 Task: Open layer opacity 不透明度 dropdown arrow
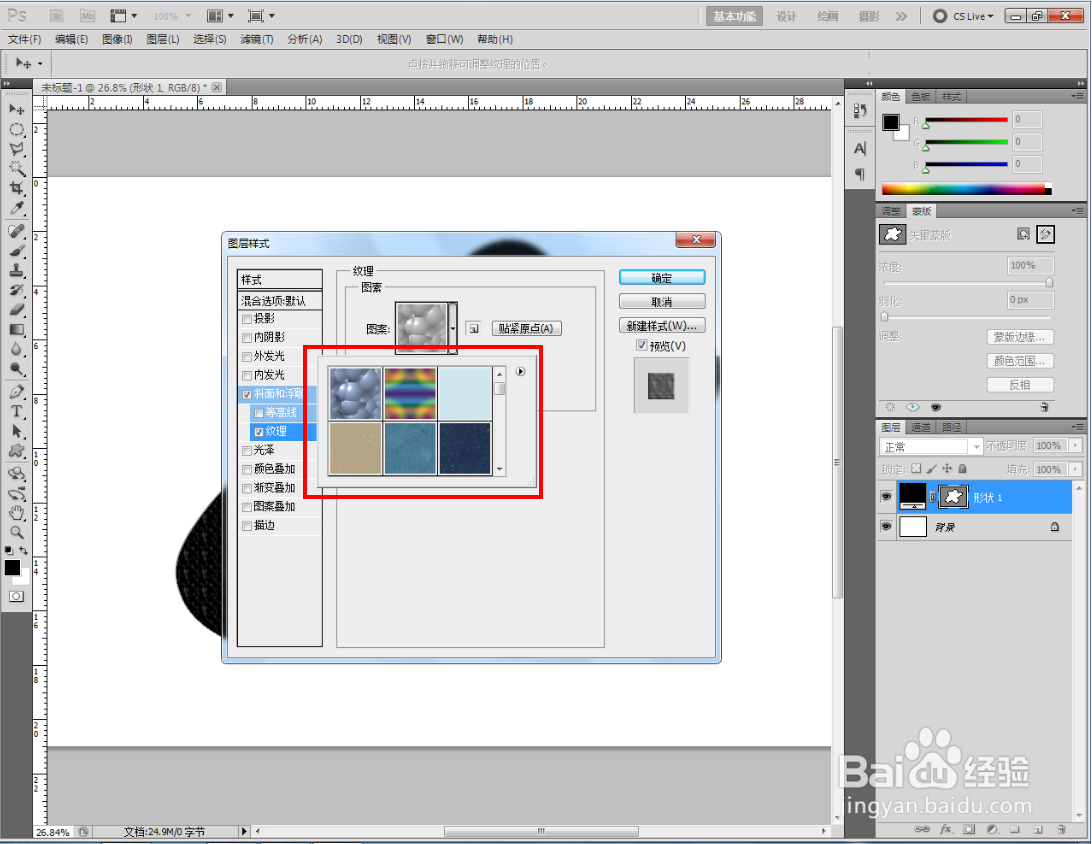pos(1076,446)
